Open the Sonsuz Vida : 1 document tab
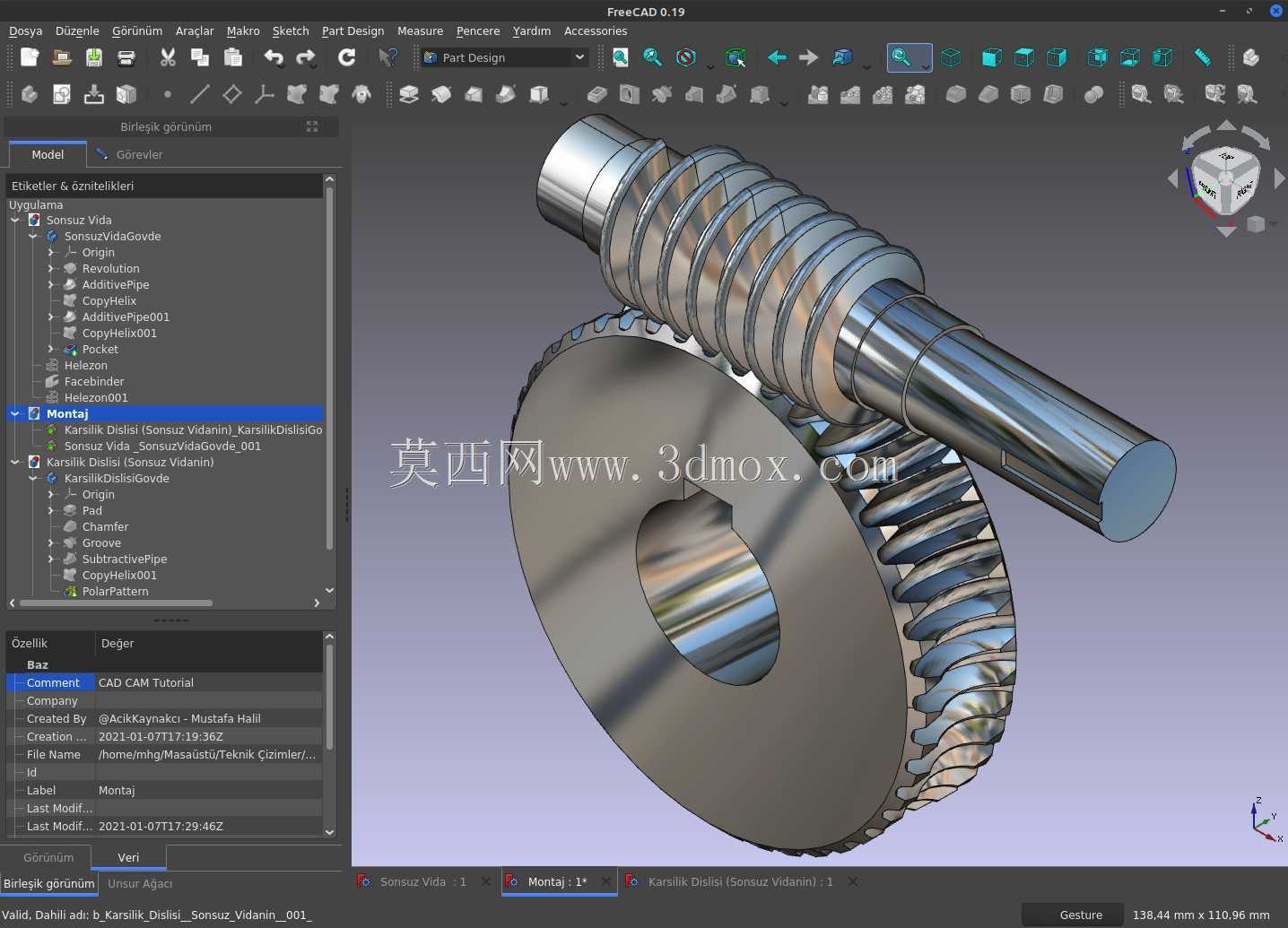 (x=422, y=881)
